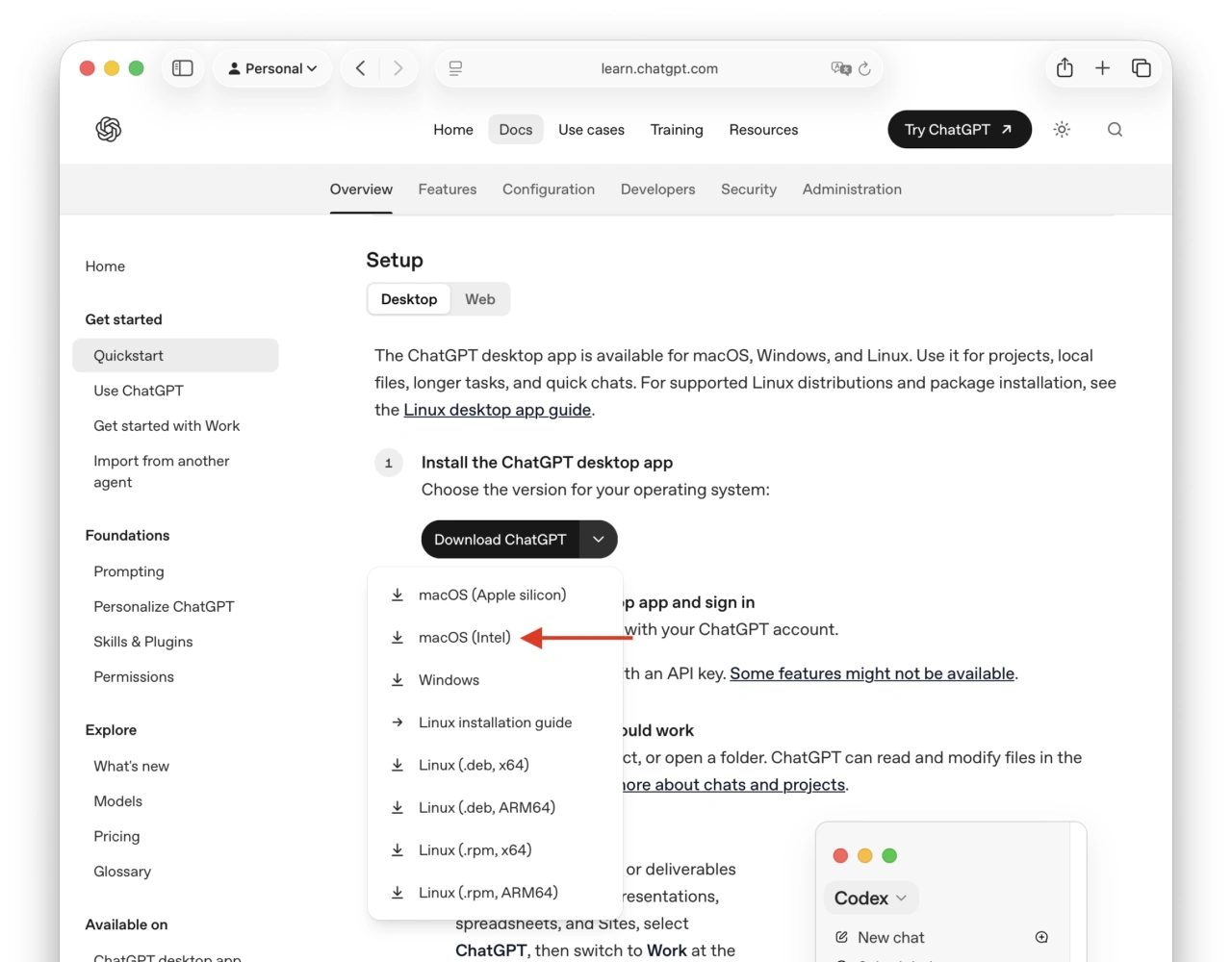
Task: Open Get started with Work entry
Action: click(x=167, y=426)
